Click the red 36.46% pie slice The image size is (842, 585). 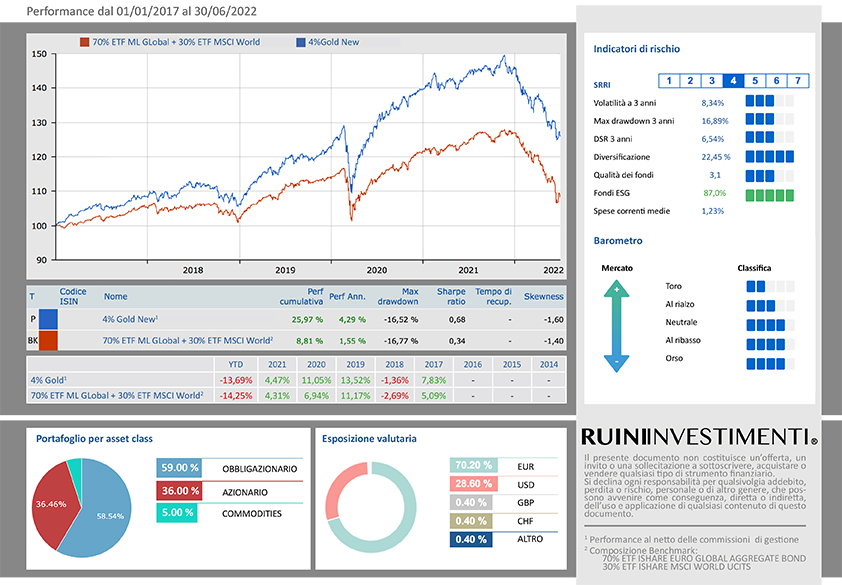pyautogui.click(x=51, y=504)
